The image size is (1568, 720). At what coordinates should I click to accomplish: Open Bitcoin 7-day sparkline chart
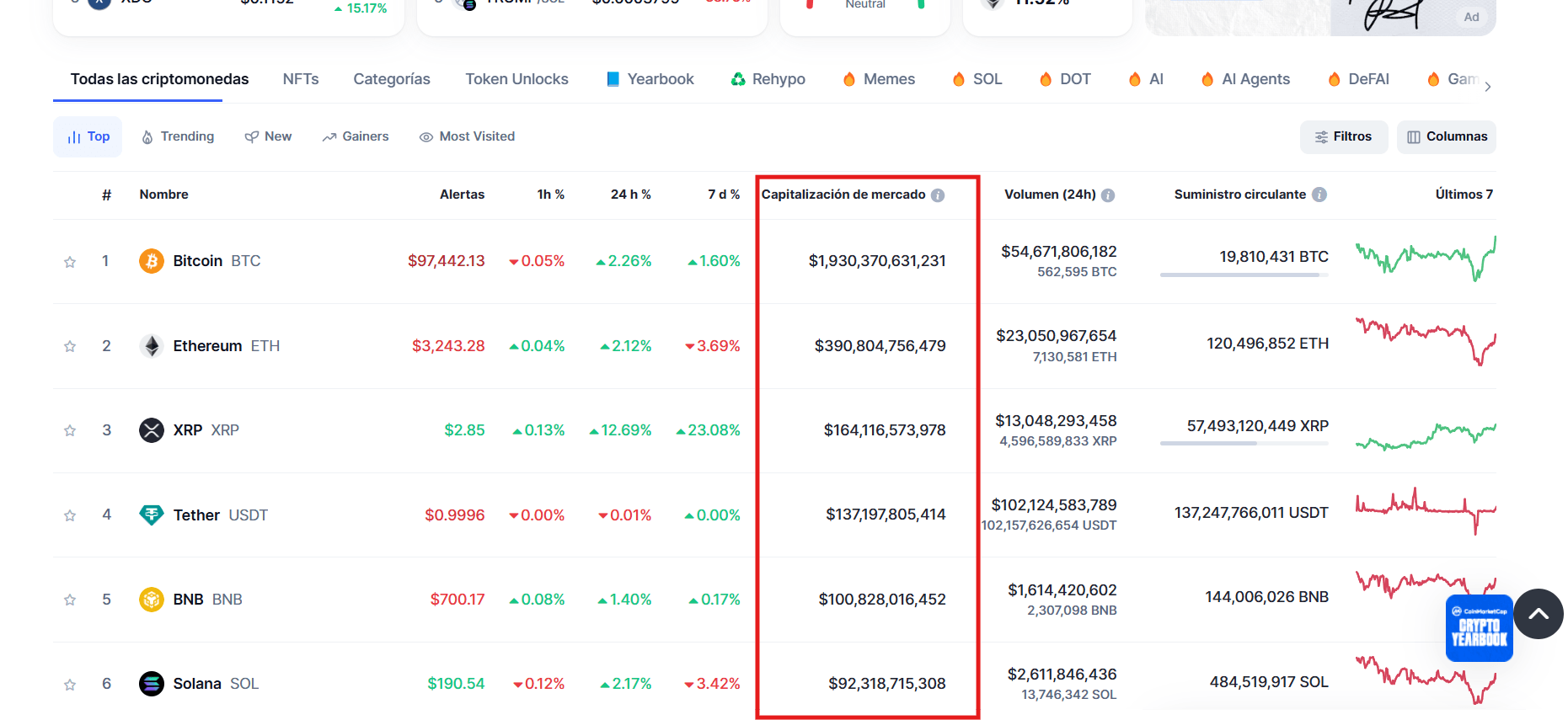click(x=1426, y=259)
